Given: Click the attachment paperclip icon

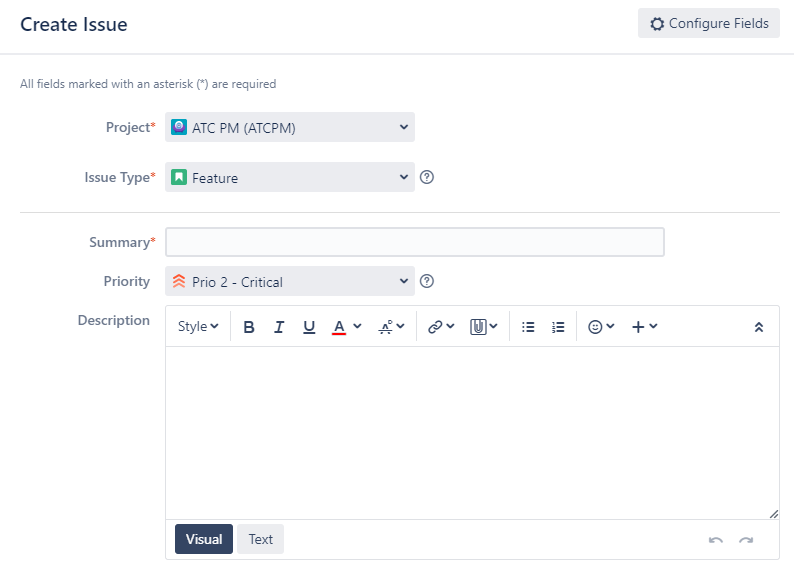Looking at the screenshot, I should tap(478, 327).
